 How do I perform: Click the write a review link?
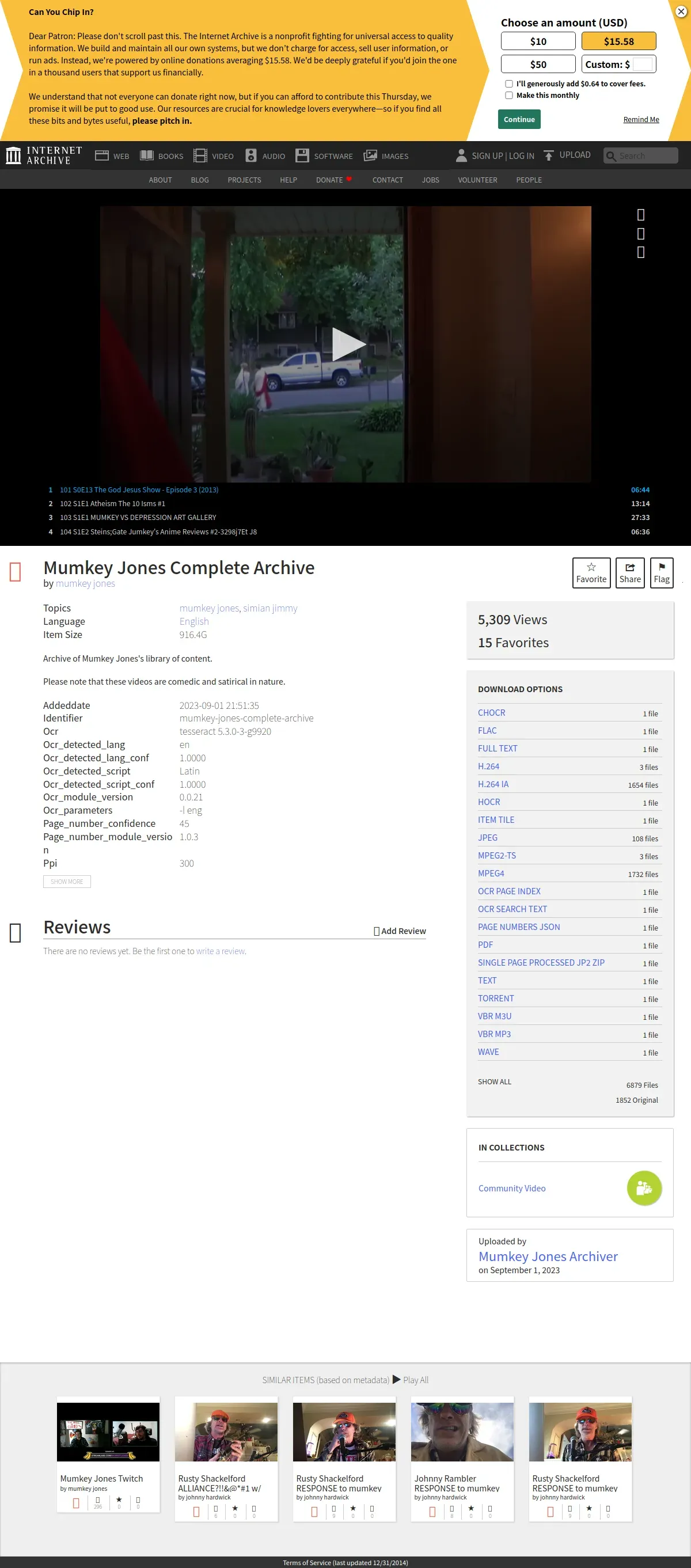pyautogui.click(x=221, y=951)
